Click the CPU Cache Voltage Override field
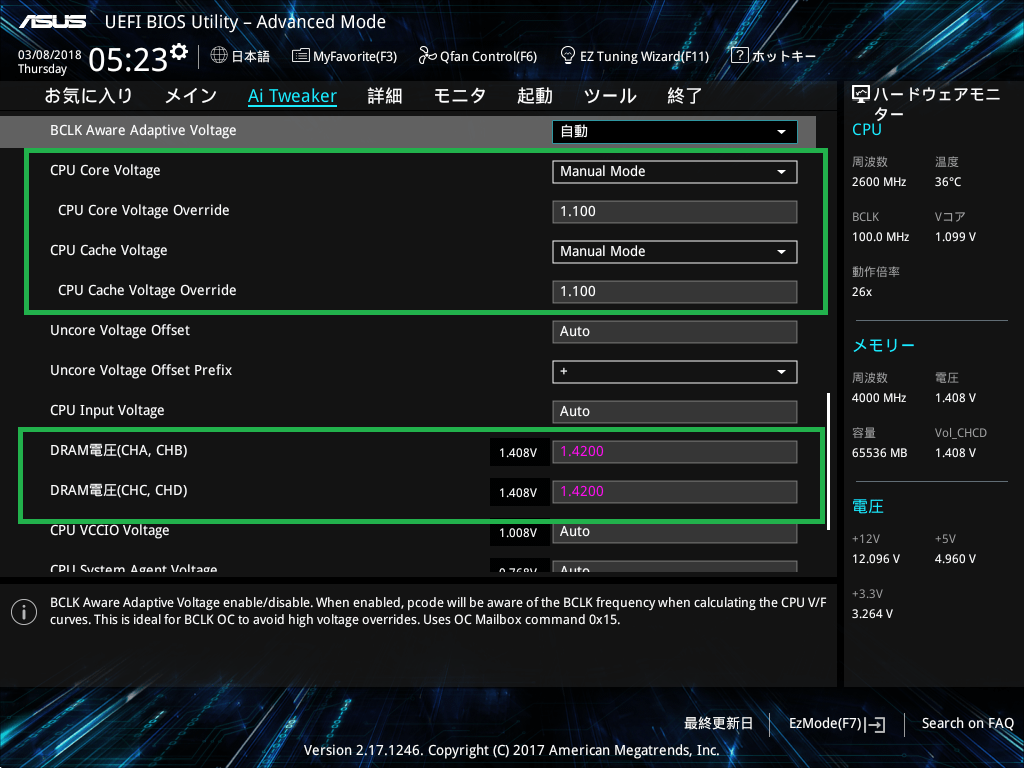The height and width of the screenshot is (768, 1024). 675,292
